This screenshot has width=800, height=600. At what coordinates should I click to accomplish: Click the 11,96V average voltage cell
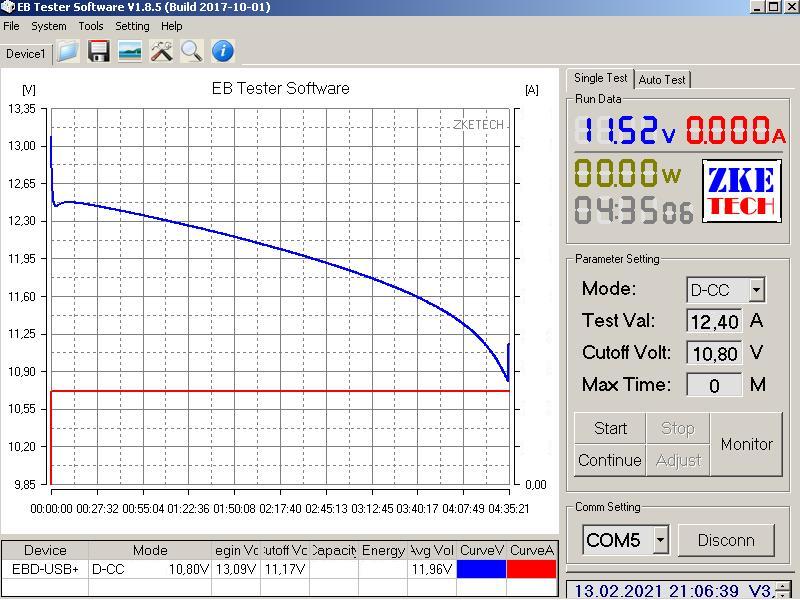click(432, 569)
